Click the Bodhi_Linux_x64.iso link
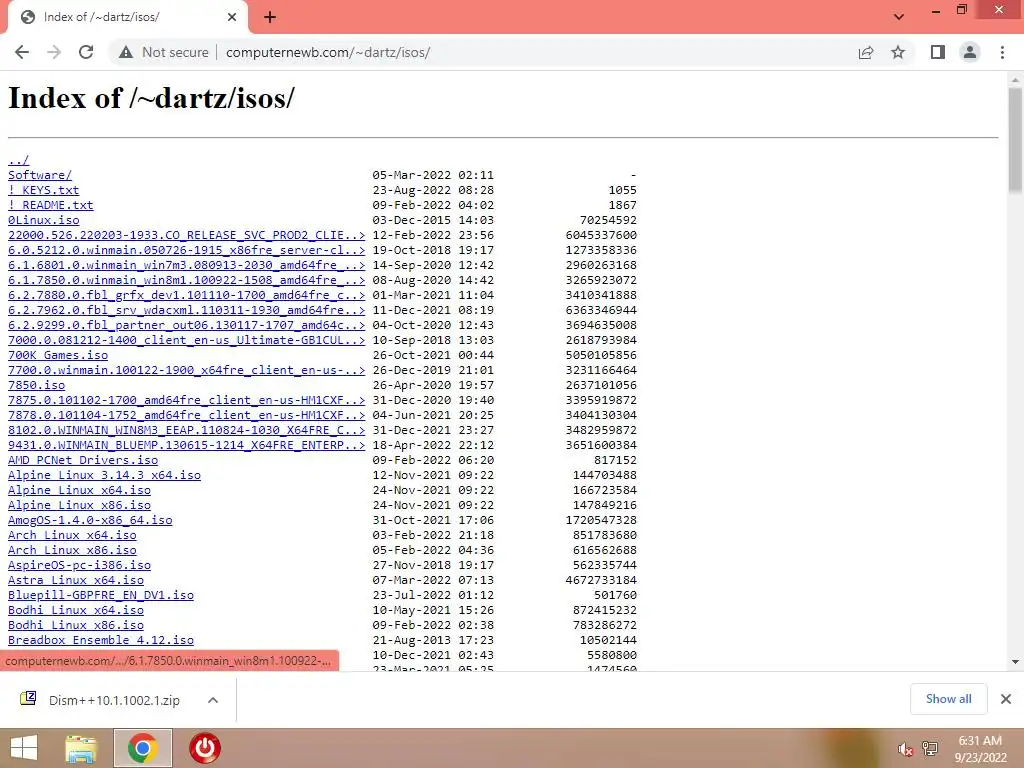 click(x=76, y=611)
